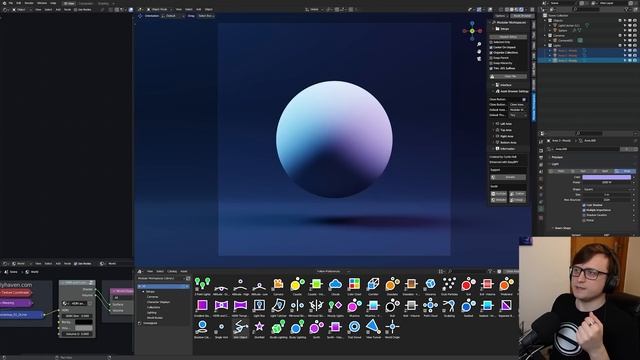
Task: Open the File menu
Action: click(11, 3)
